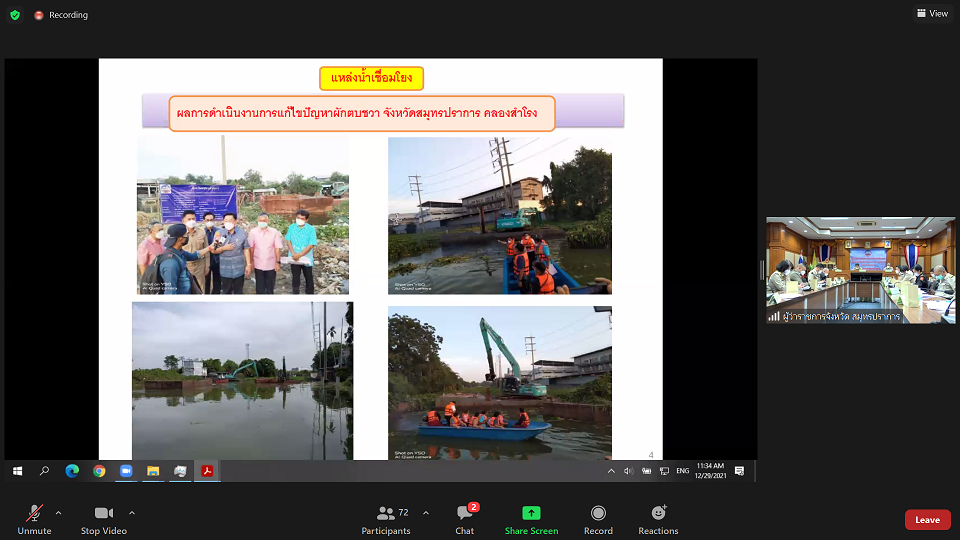The image size is (960, 540).
Task: Click the Recording indicator
Action: point(61,15)
